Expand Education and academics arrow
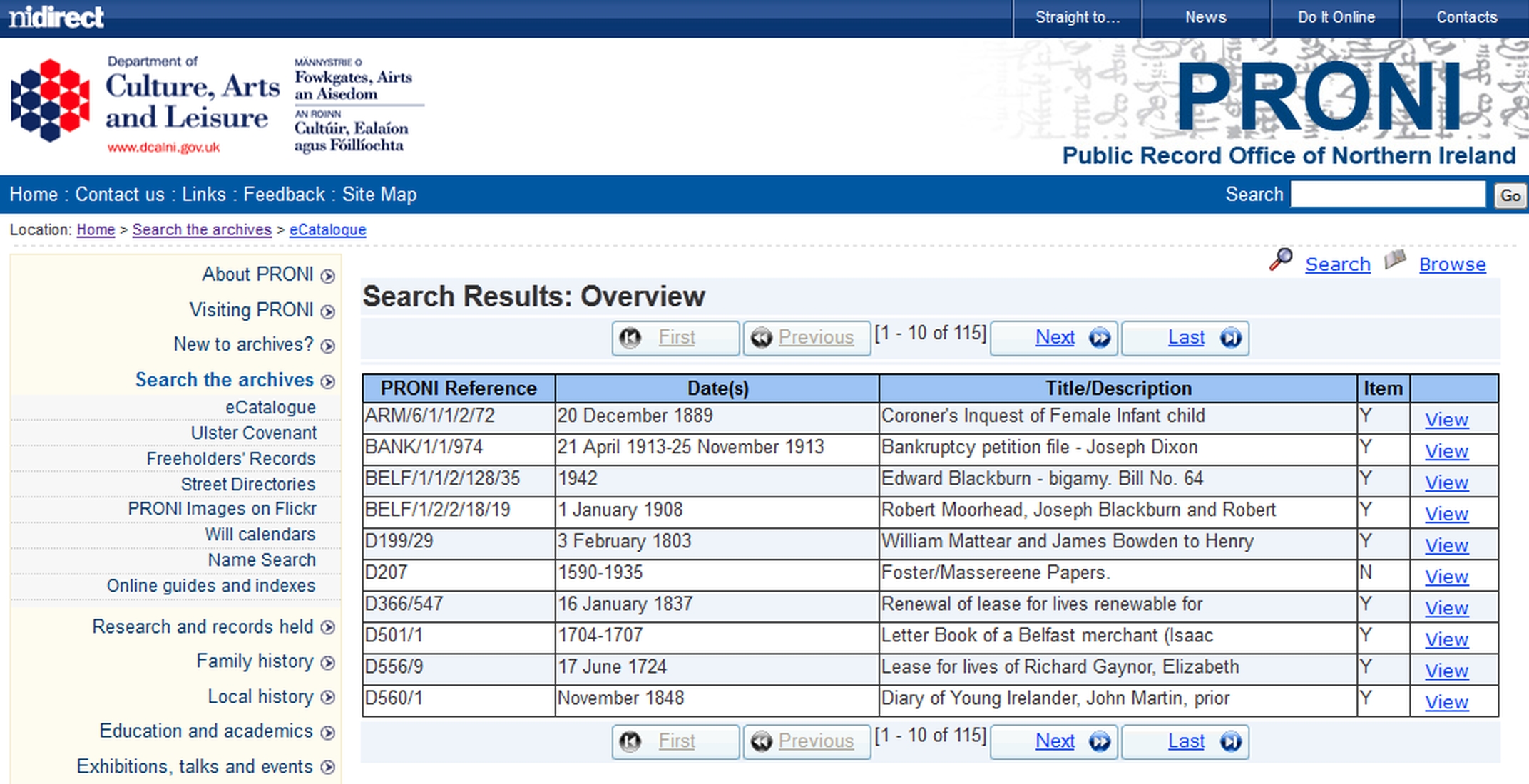Image resolution: width=1529 pixels, height=784 pixels. point(327,732)
